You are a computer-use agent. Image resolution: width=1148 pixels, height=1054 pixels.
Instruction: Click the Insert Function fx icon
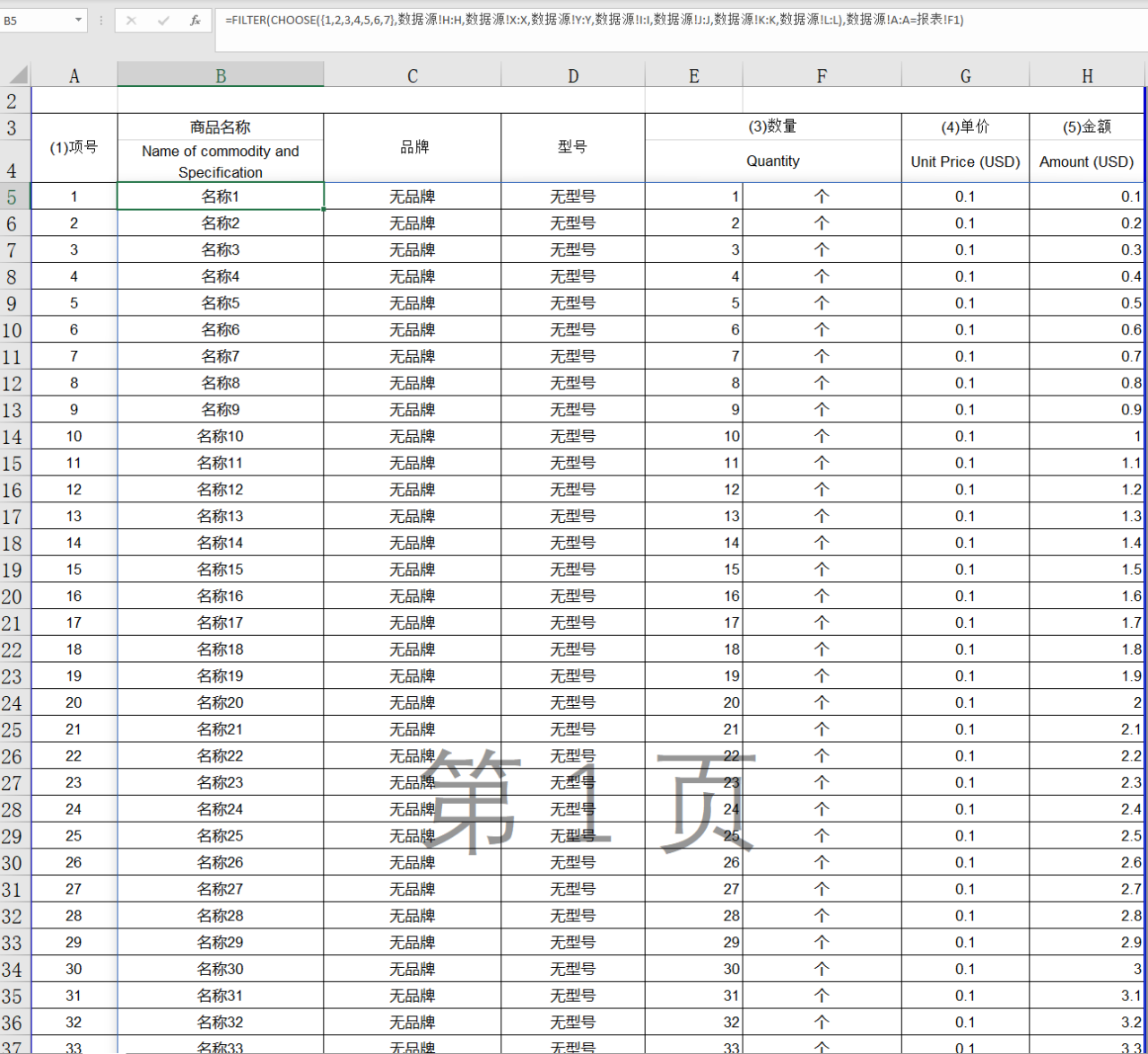click(x=195, y=20)
